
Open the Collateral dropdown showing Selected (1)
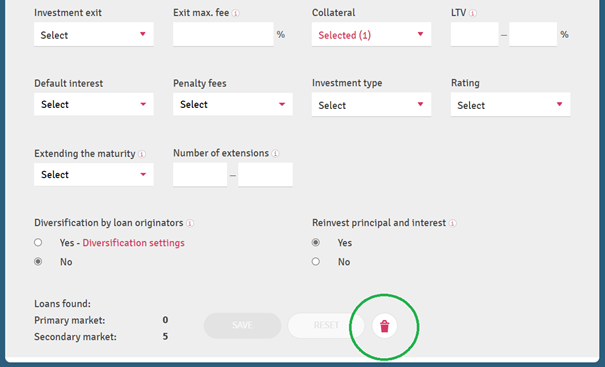coord(371,34)
